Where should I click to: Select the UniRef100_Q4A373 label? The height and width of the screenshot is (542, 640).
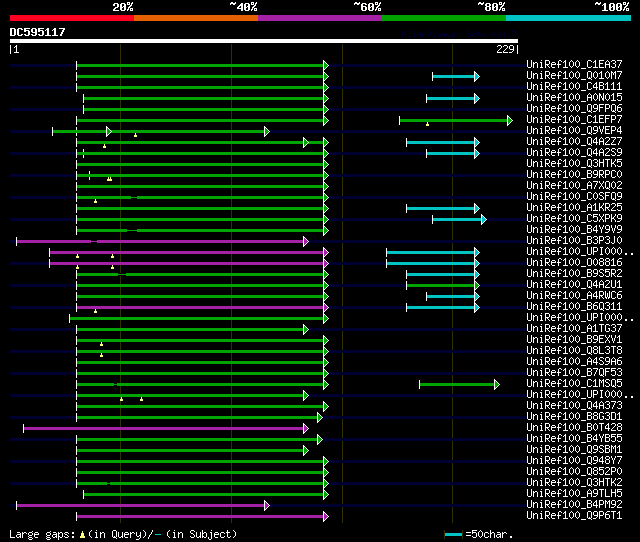[x=574, y=406]
